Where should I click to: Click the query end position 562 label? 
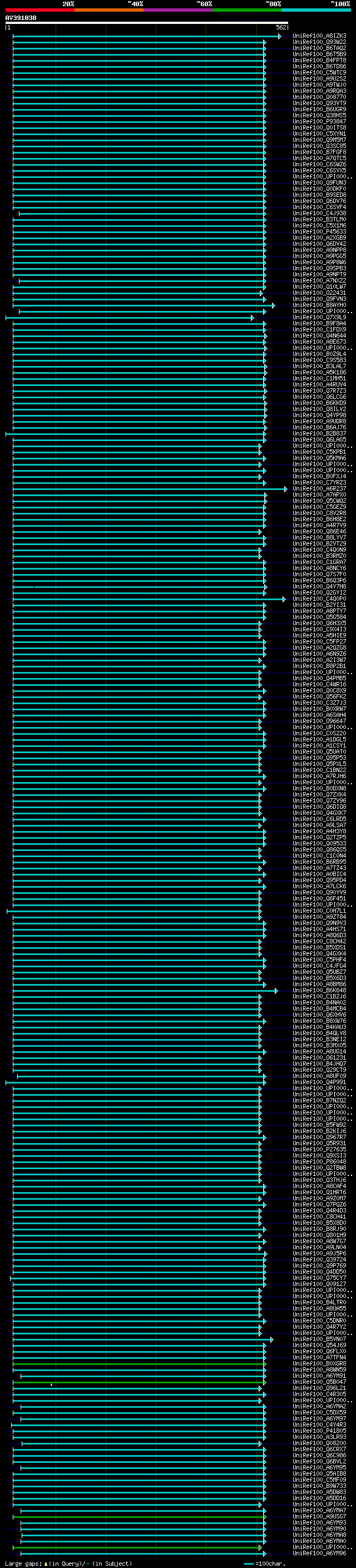click(x=281, y=27)
